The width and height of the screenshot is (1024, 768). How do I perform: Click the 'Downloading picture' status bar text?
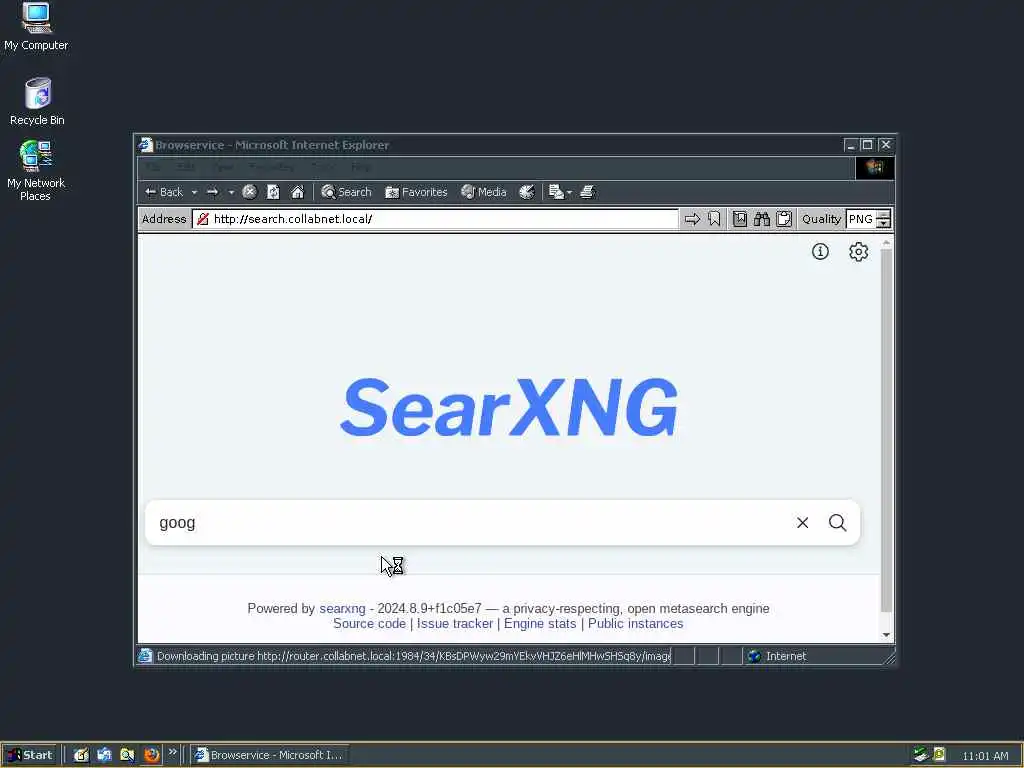413,656
